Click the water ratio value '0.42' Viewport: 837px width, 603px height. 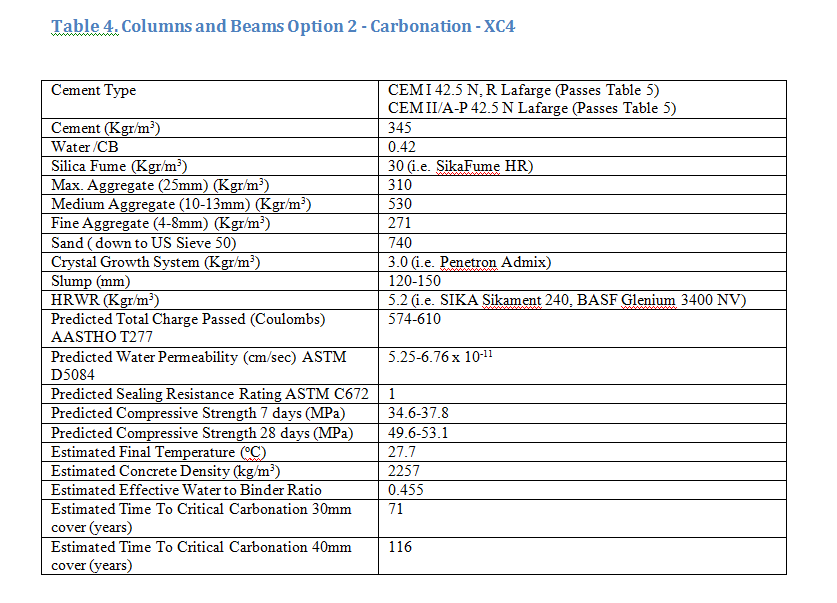(x=401, y=147)
